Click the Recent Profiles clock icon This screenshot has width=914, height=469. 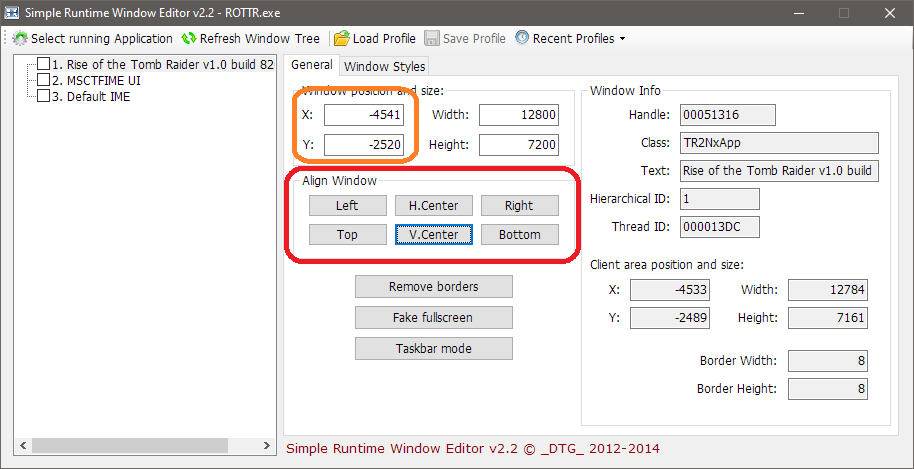tap(522, 39)
